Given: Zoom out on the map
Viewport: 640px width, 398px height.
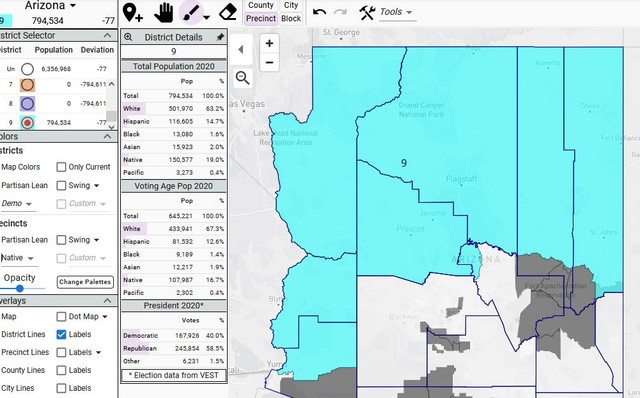Looking at the screenshot, I should [269, 62].
